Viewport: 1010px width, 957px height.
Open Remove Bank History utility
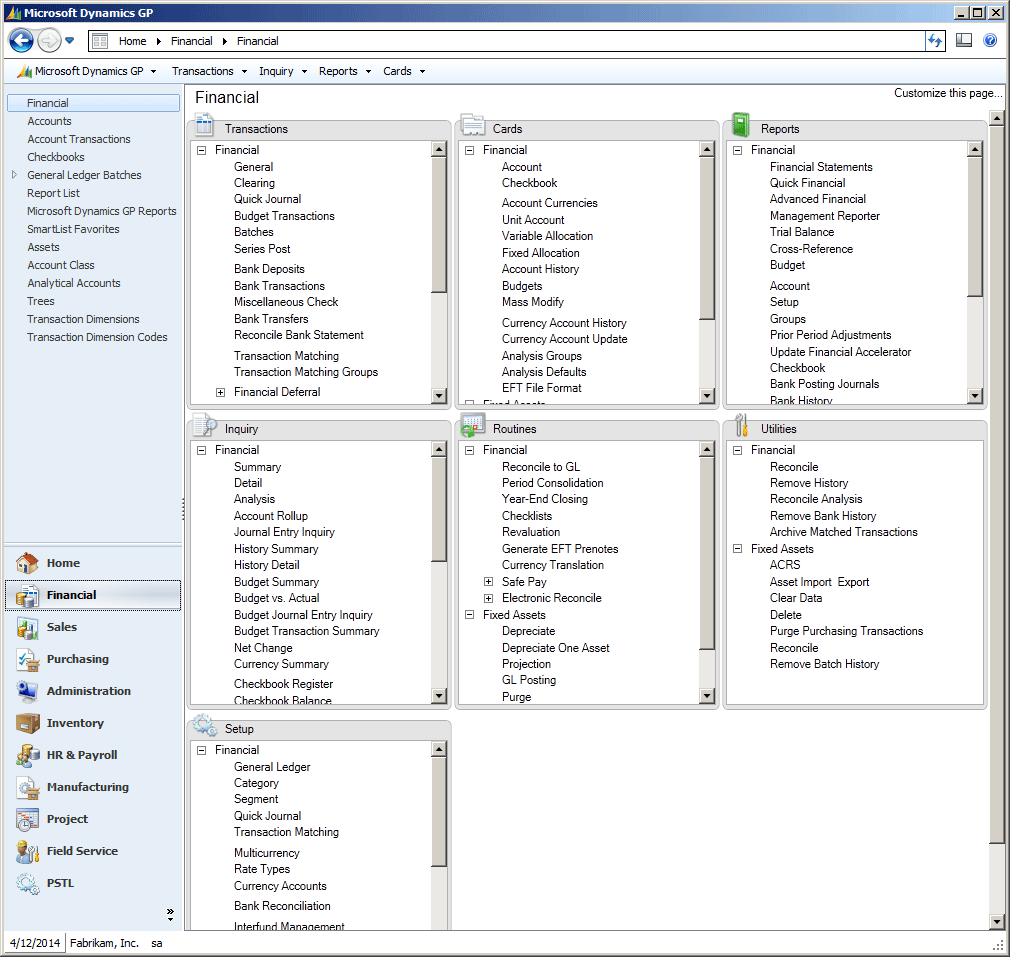[823, 516]
